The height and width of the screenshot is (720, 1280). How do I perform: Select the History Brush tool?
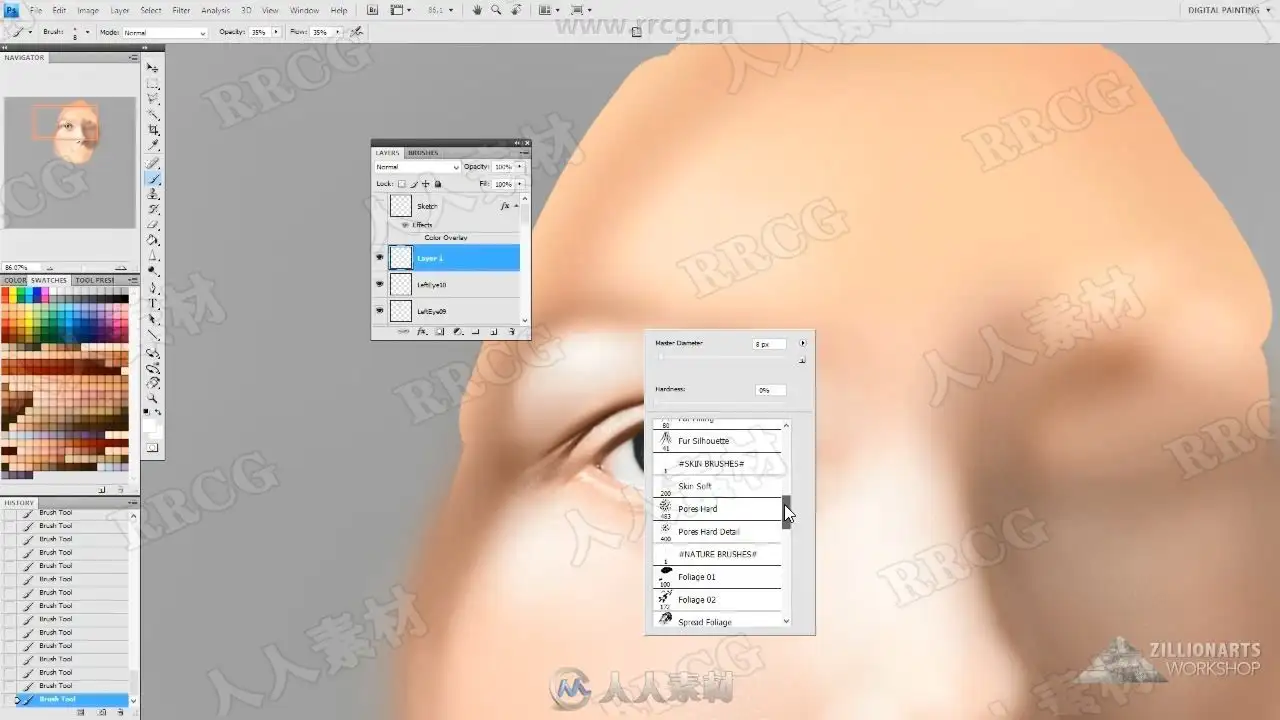153,210
